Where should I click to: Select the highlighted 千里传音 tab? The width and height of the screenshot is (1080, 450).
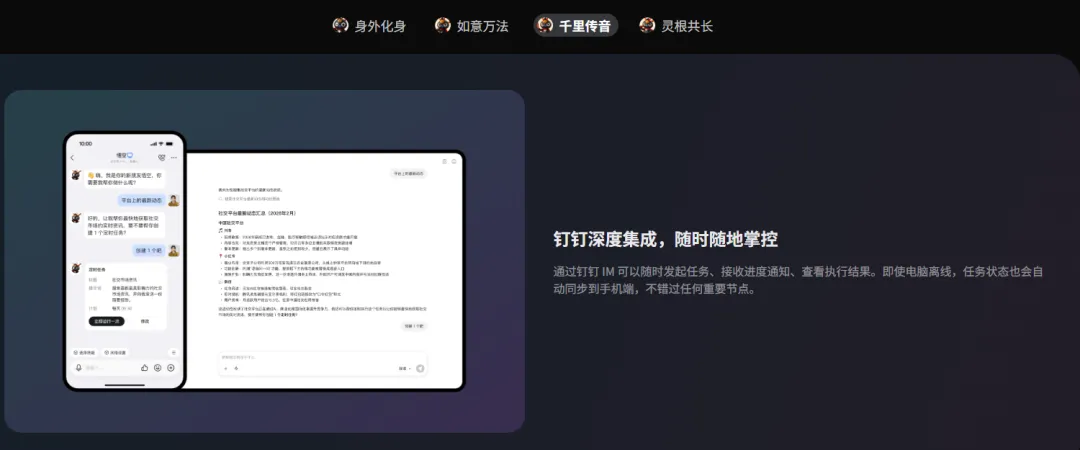576,26
